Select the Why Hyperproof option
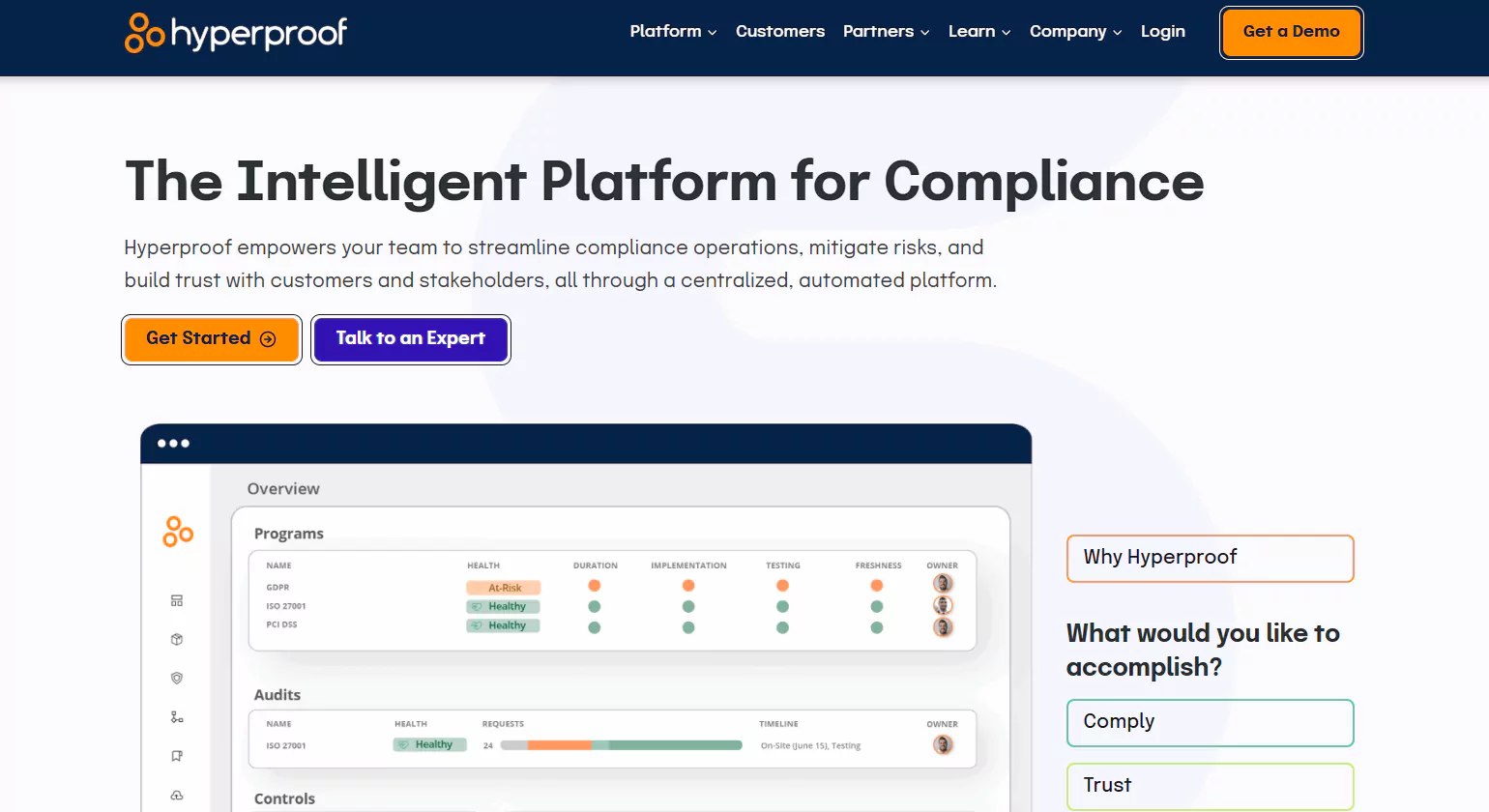The image size is (1489, 812). tap(1210, 559)
